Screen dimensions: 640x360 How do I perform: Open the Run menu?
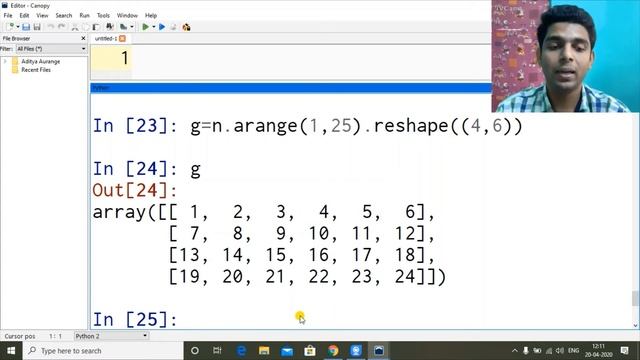[84, 16]
